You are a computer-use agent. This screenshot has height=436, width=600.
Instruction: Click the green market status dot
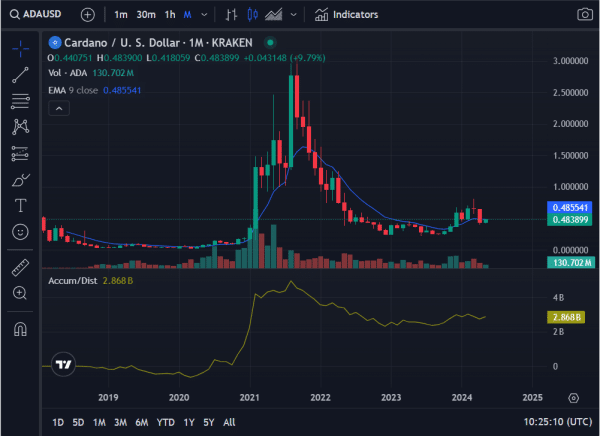[x=270, y=42]
